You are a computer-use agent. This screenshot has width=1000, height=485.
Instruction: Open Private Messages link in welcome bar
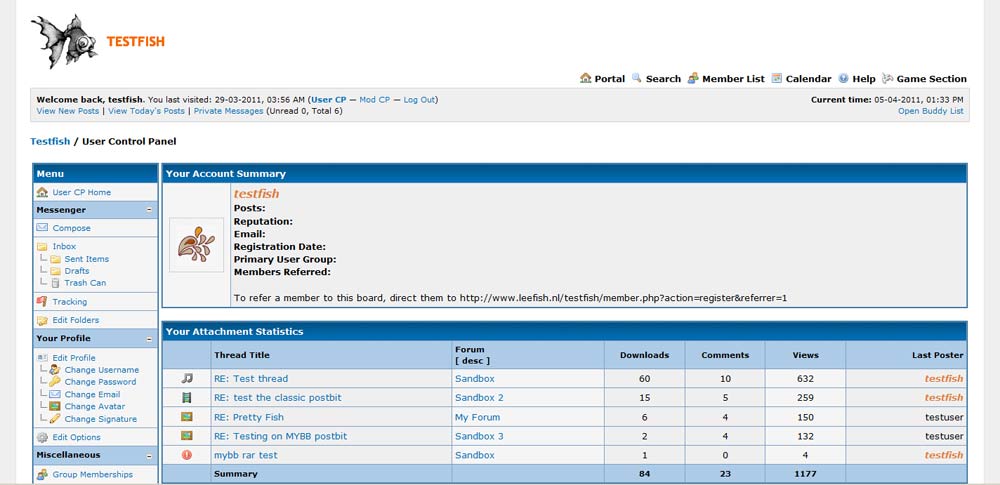click(x=229, y=111)
